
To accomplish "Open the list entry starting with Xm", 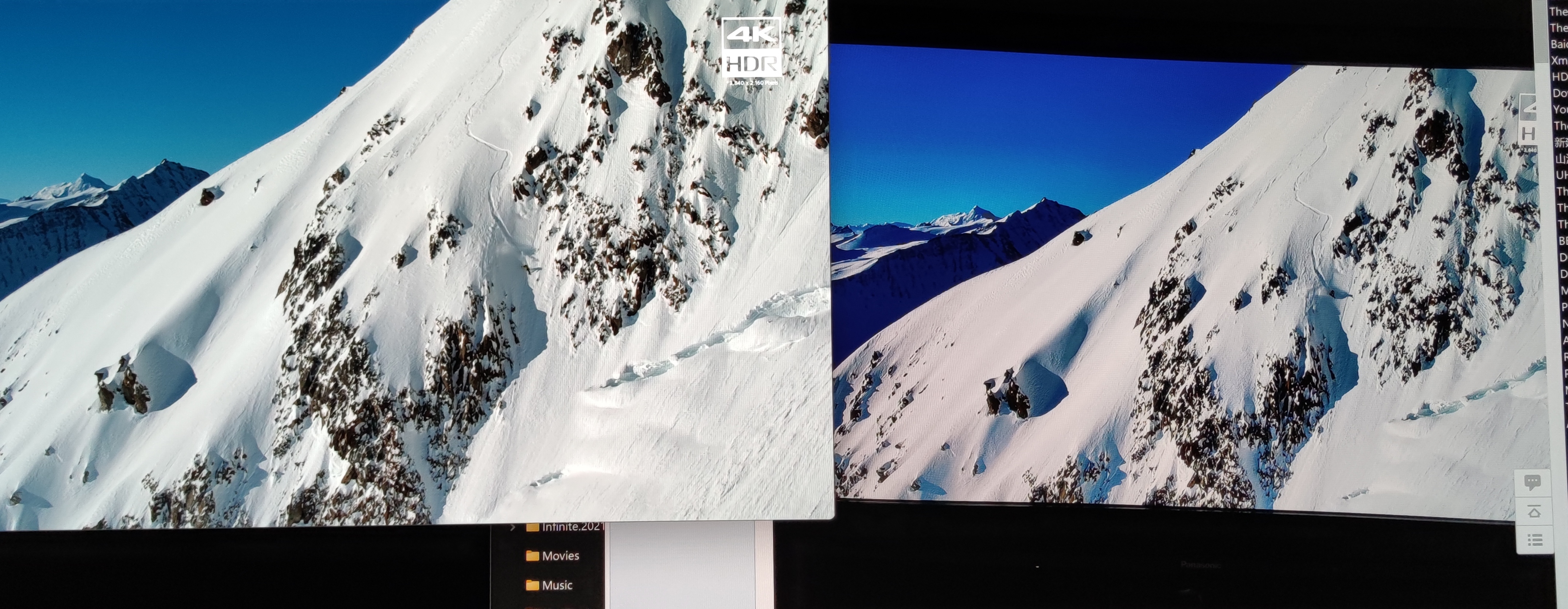I will (1559, 60).
